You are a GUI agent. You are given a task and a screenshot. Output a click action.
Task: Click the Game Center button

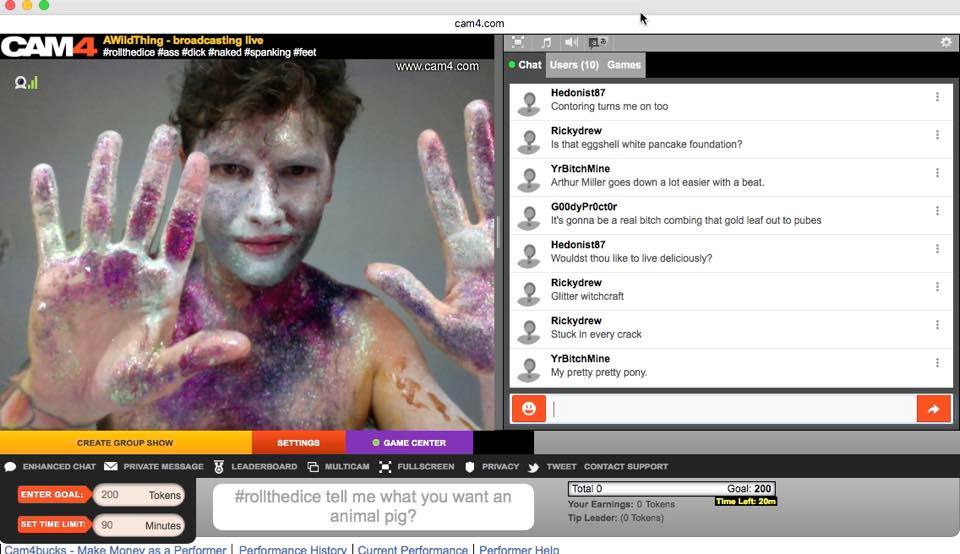click(409, 442)
